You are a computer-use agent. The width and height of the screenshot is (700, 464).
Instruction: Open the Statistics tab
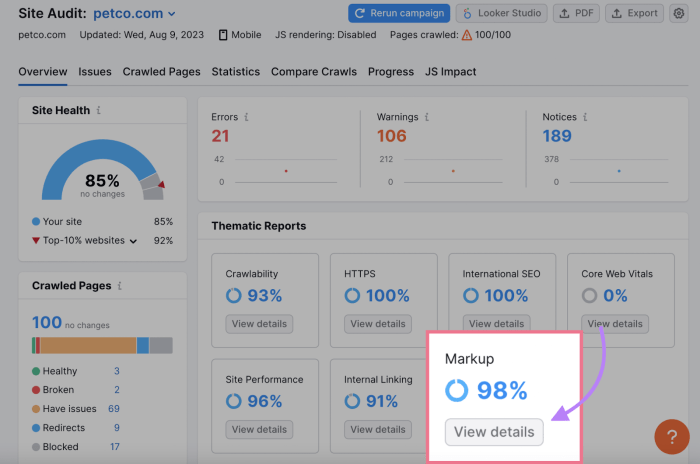[x=236, y=72]
